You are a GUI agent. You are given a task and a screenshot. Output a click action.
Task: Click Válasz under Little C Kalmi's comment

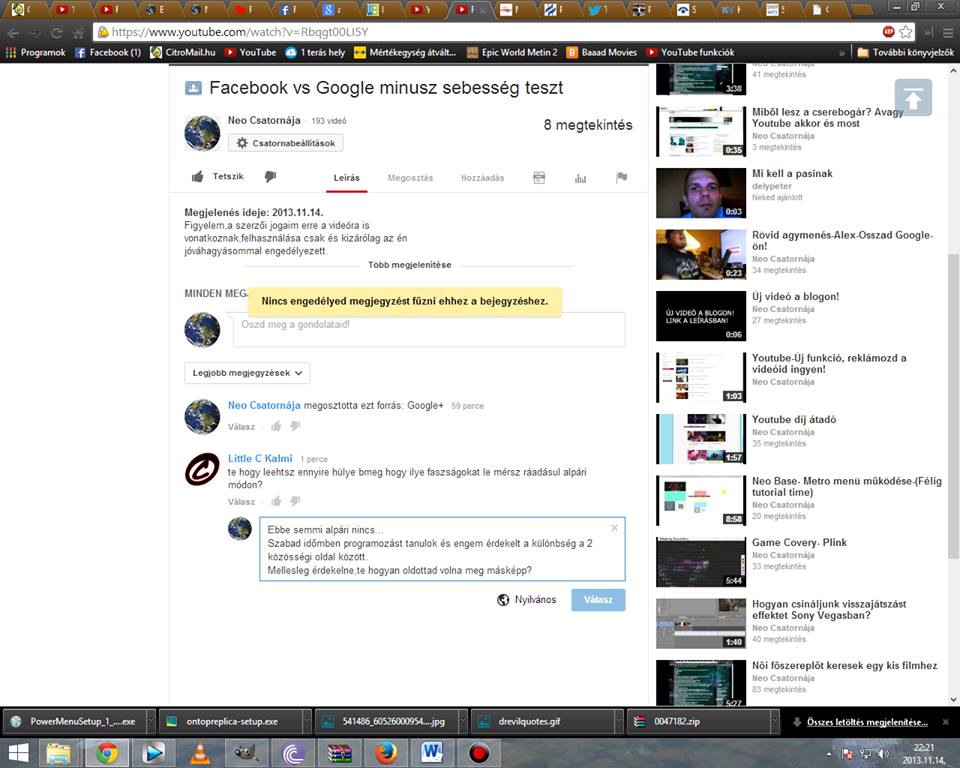241,502
